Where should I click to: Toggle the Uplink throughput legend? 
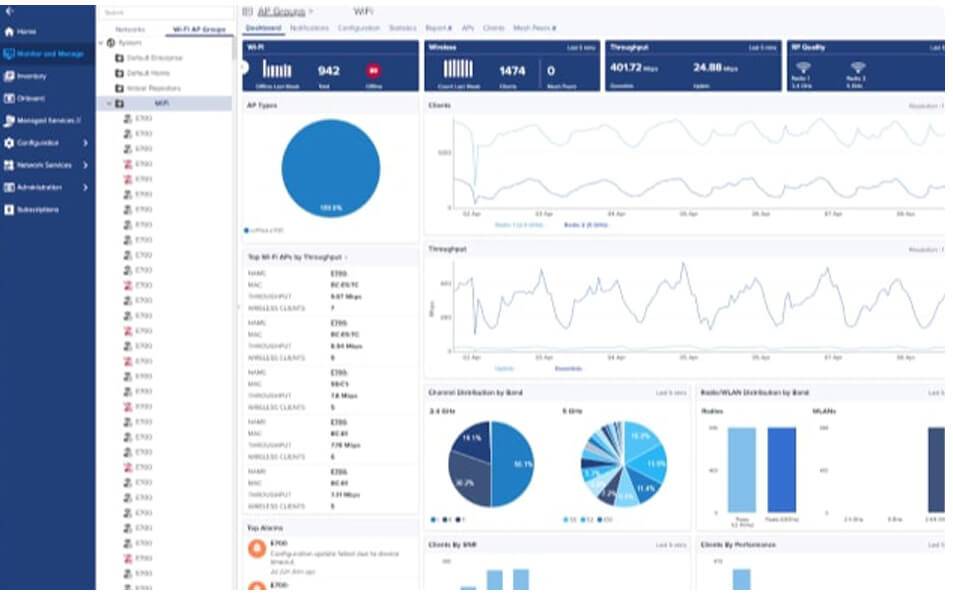[x=504, y=368]
